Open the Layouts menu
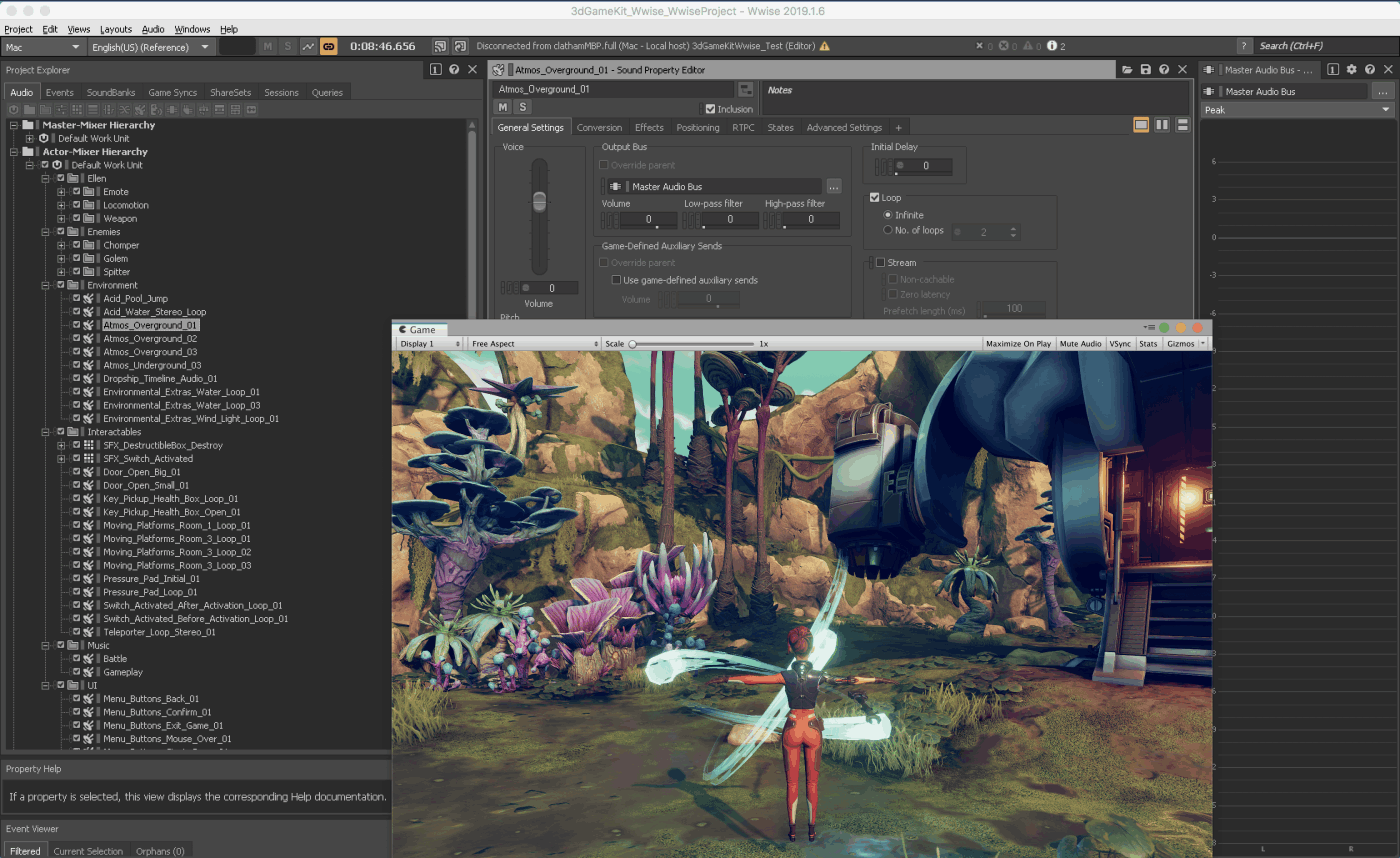This screenshot has width=1400, height=858. 116,29
